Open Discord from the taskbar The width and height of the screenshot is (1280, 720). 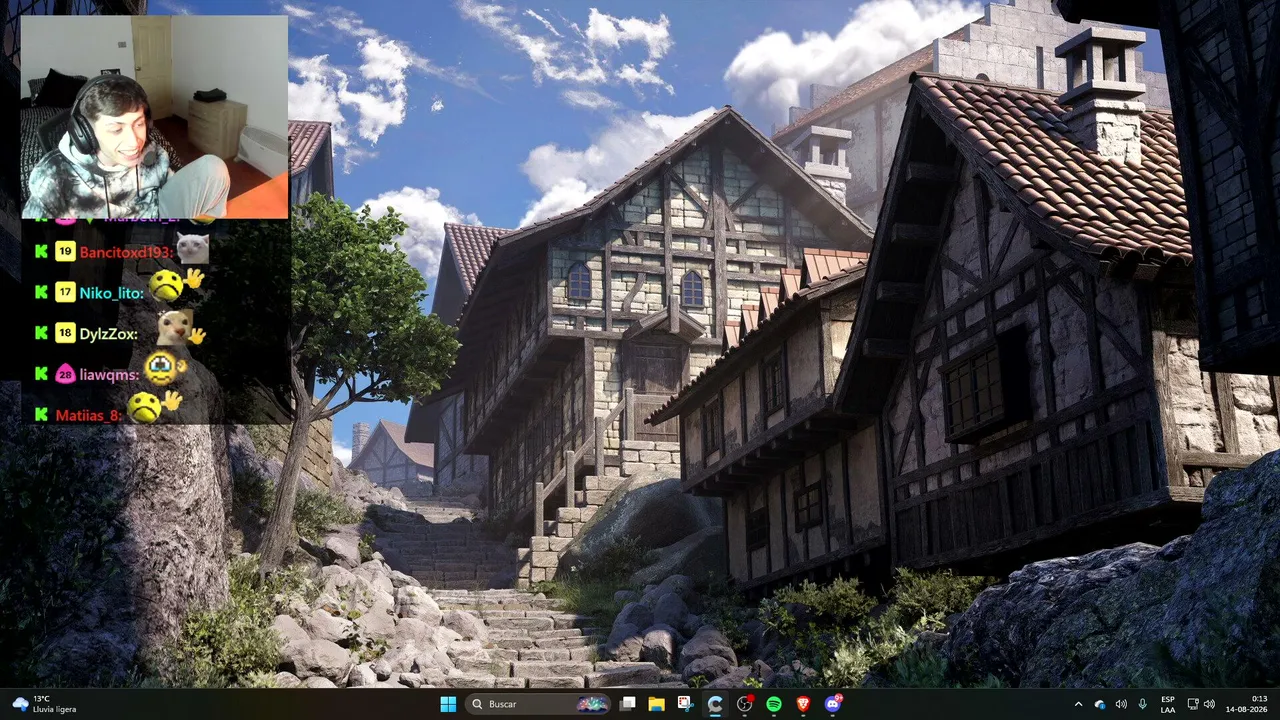[x=833, y=704]
